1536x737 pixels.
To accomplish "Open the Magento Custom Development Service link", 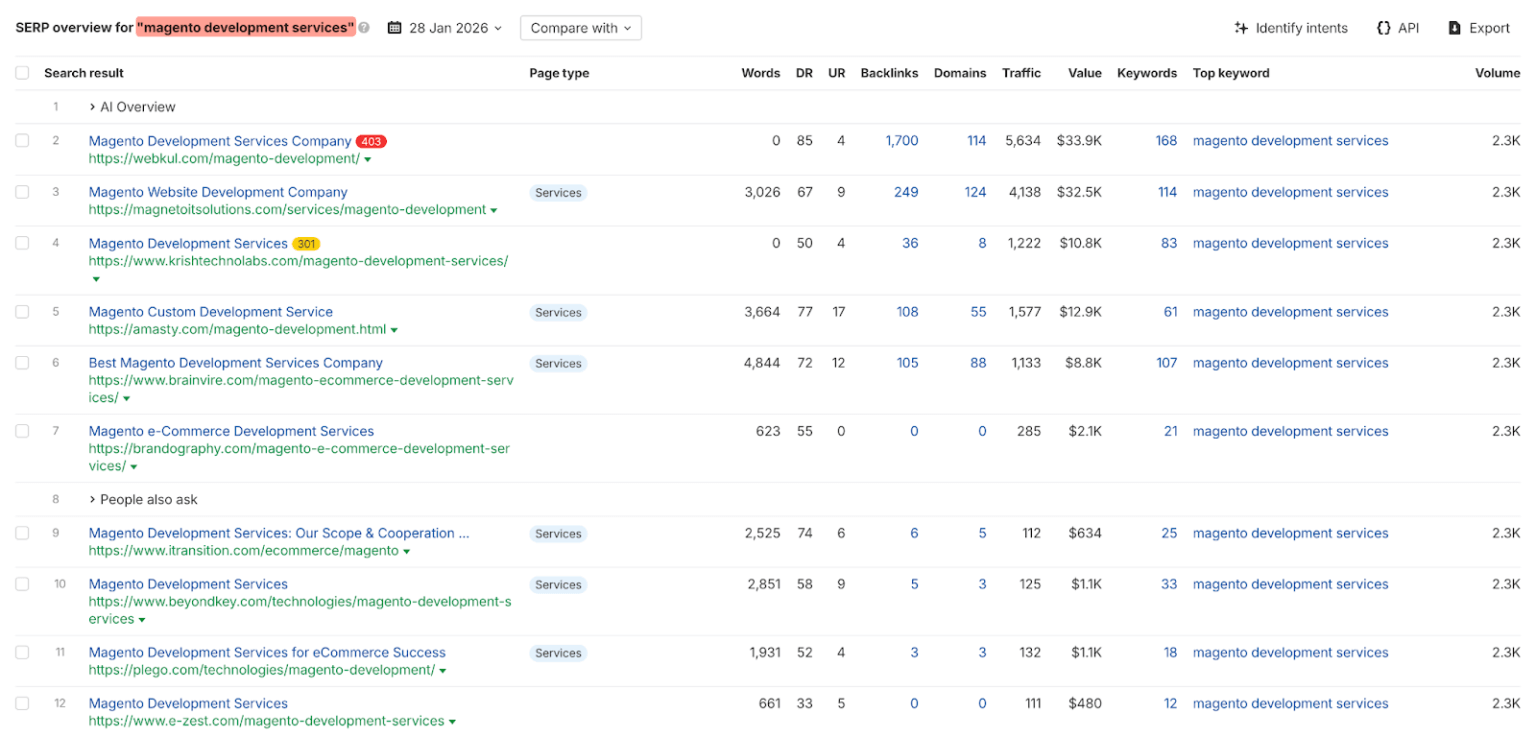I will pos(211,312).
